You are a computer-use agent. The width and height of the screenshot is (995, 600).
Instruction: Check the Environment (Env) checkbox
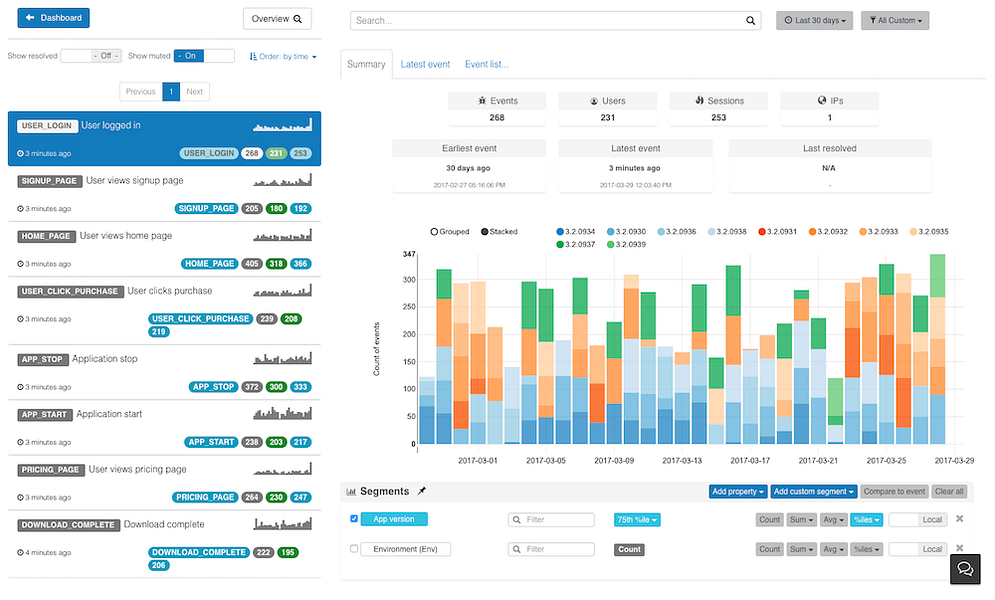point(354,549)
